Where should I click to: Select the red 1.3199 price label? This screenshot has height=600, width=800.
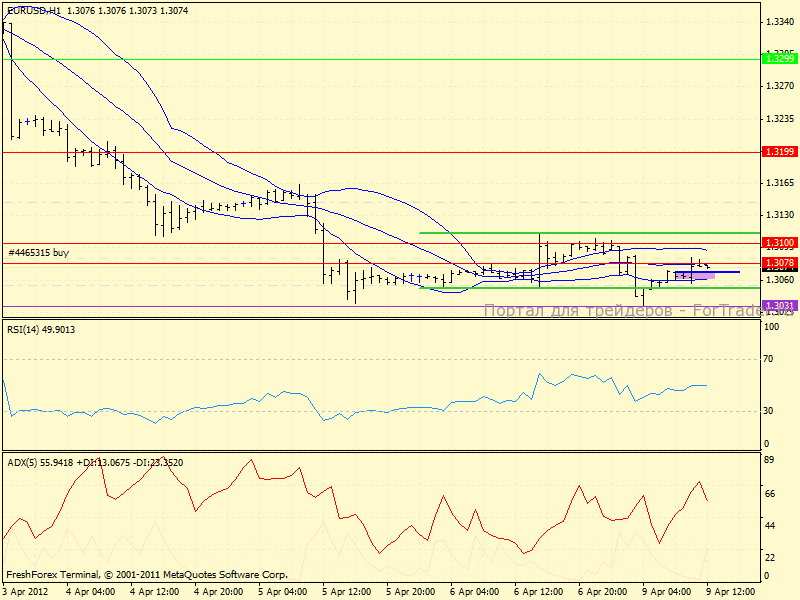point(779,151)
